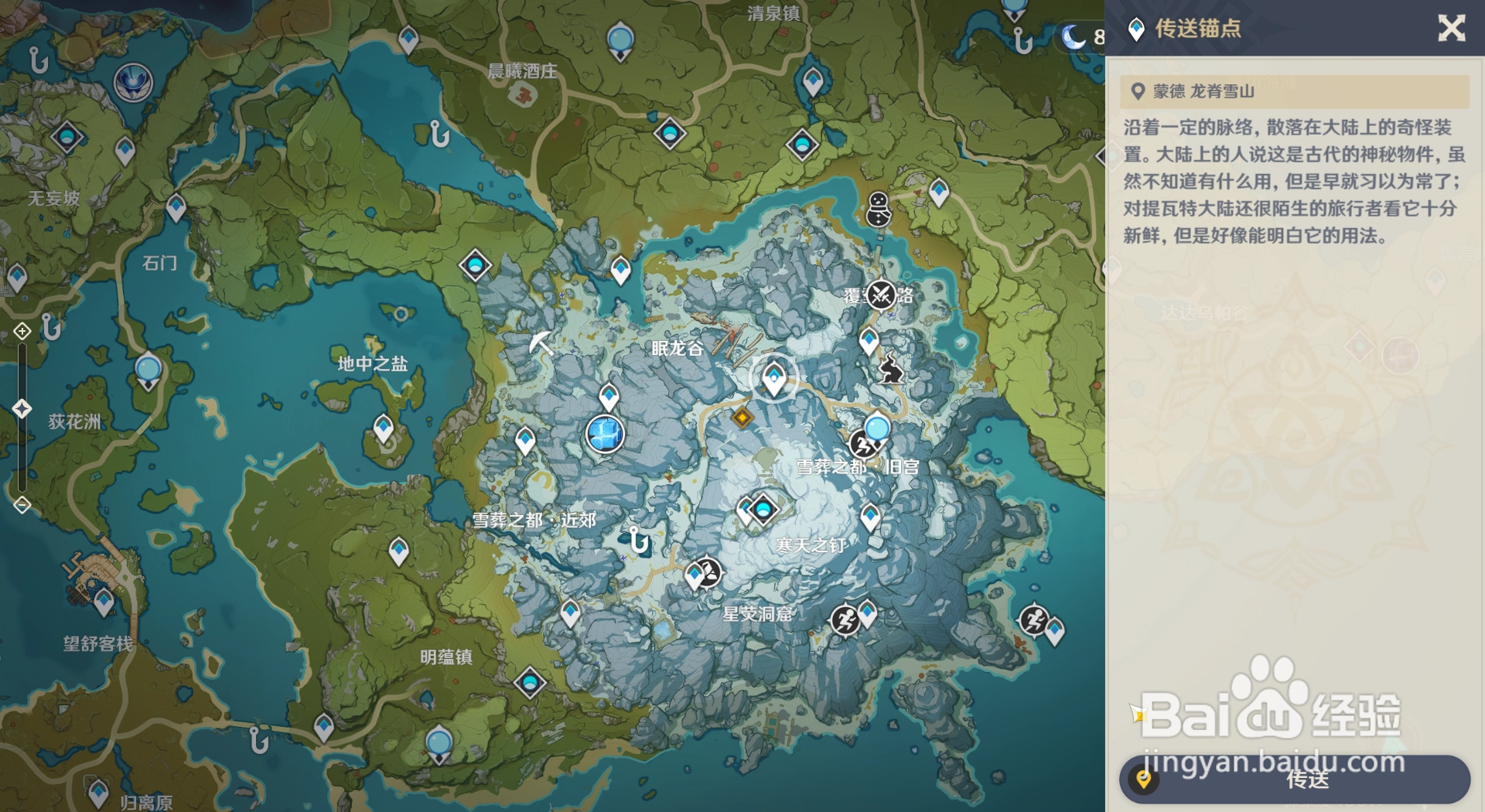Click the map zoom slider handle
The width and height of the screenshot is (1485, 812).
click(x=22, y=408)
